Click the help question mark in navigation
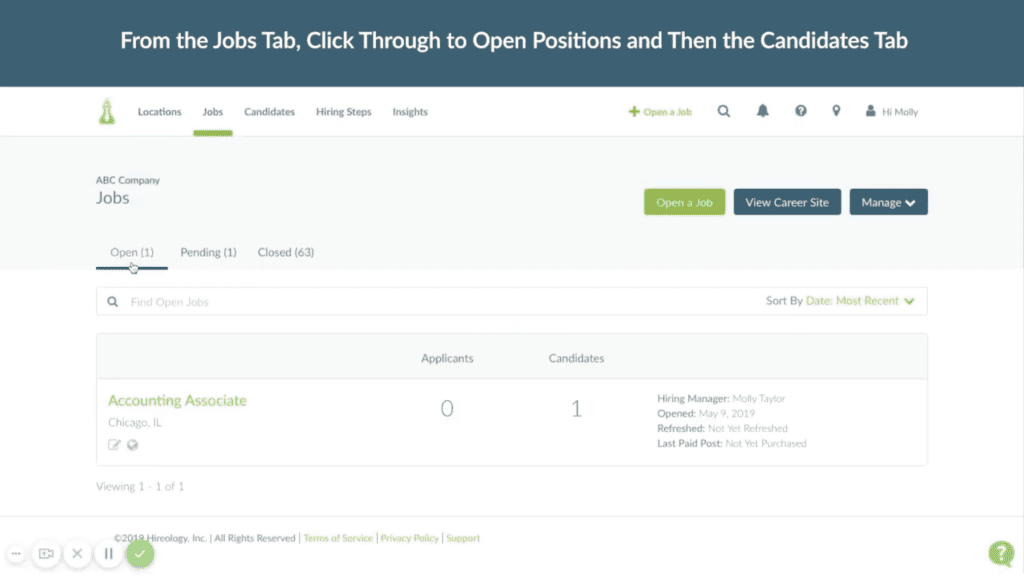 (x=800, y=112)
